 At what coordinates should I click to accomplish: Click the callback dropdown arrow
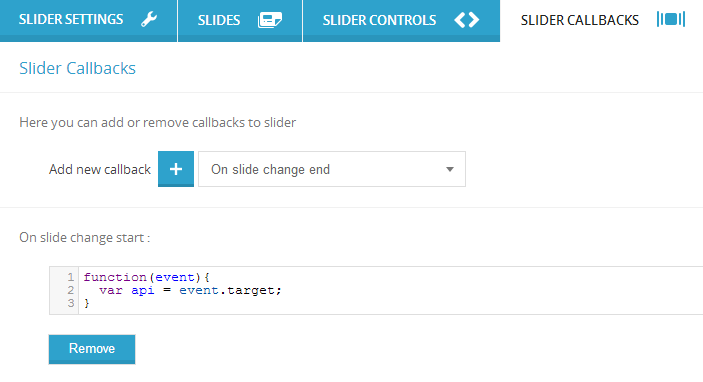tap(450, 169)
